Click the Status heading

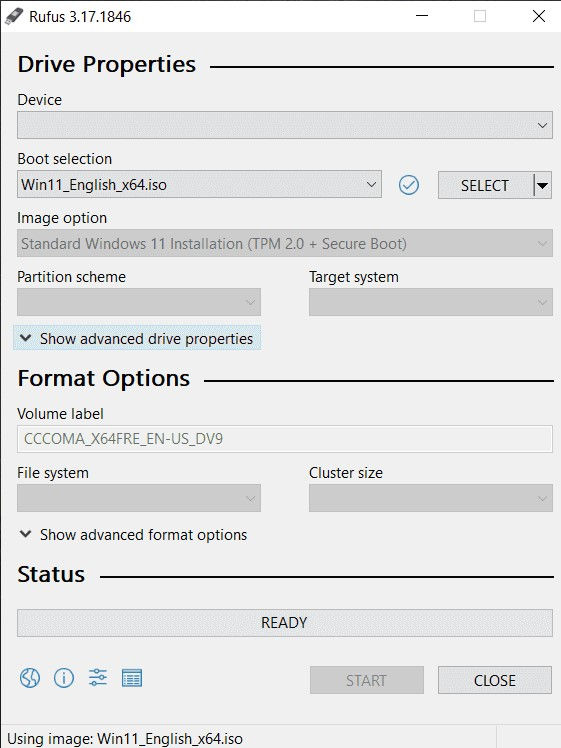52,574
